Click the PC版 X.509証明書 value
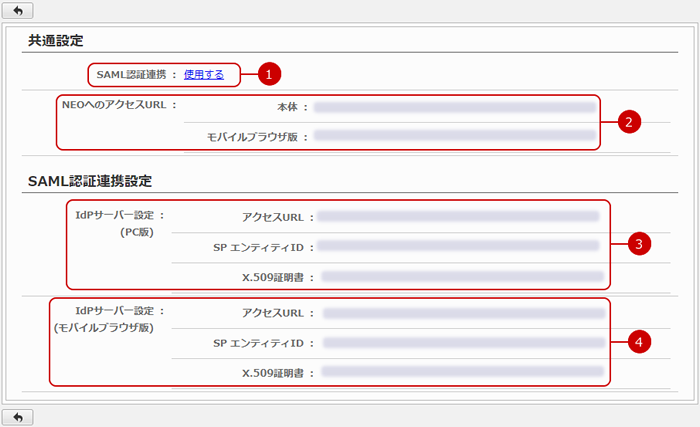The height and width of the screenshot is (427, 700). (462, 276)
